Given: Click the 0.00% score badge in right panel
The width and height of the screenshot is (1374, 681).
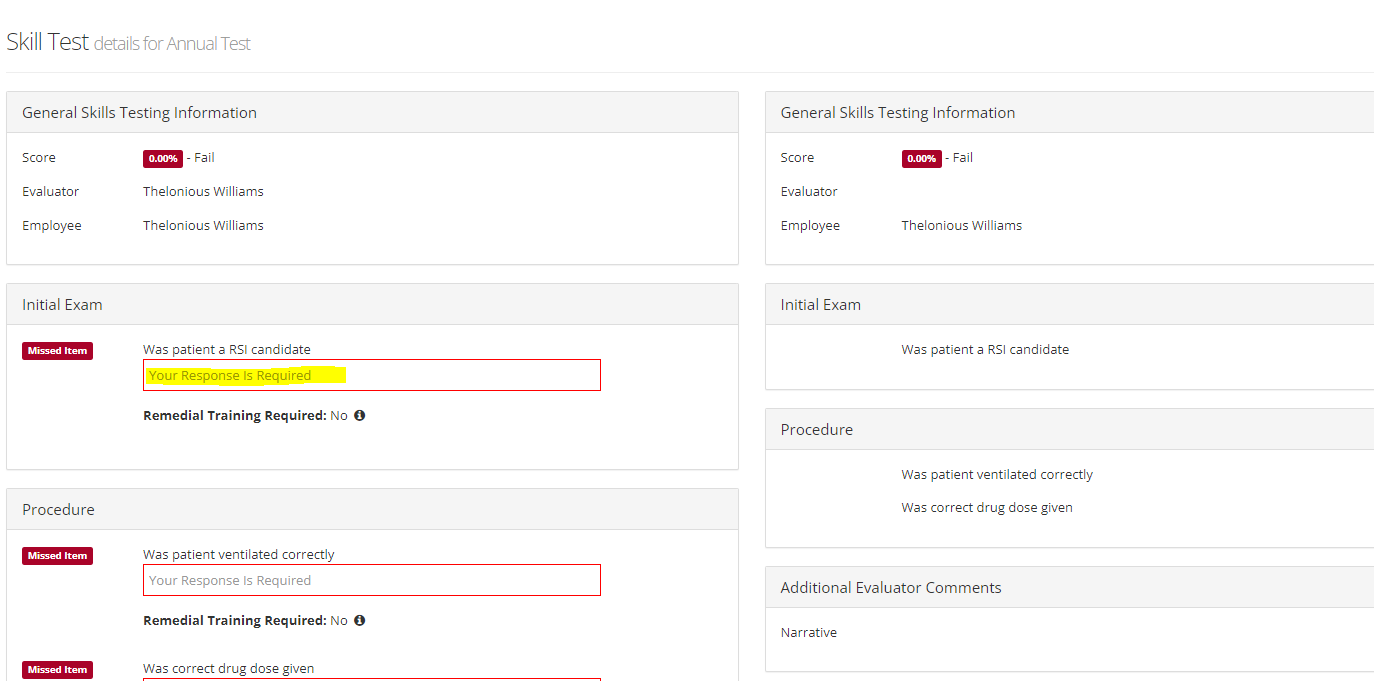Looking at the screenshot, I should pos(921,158).
